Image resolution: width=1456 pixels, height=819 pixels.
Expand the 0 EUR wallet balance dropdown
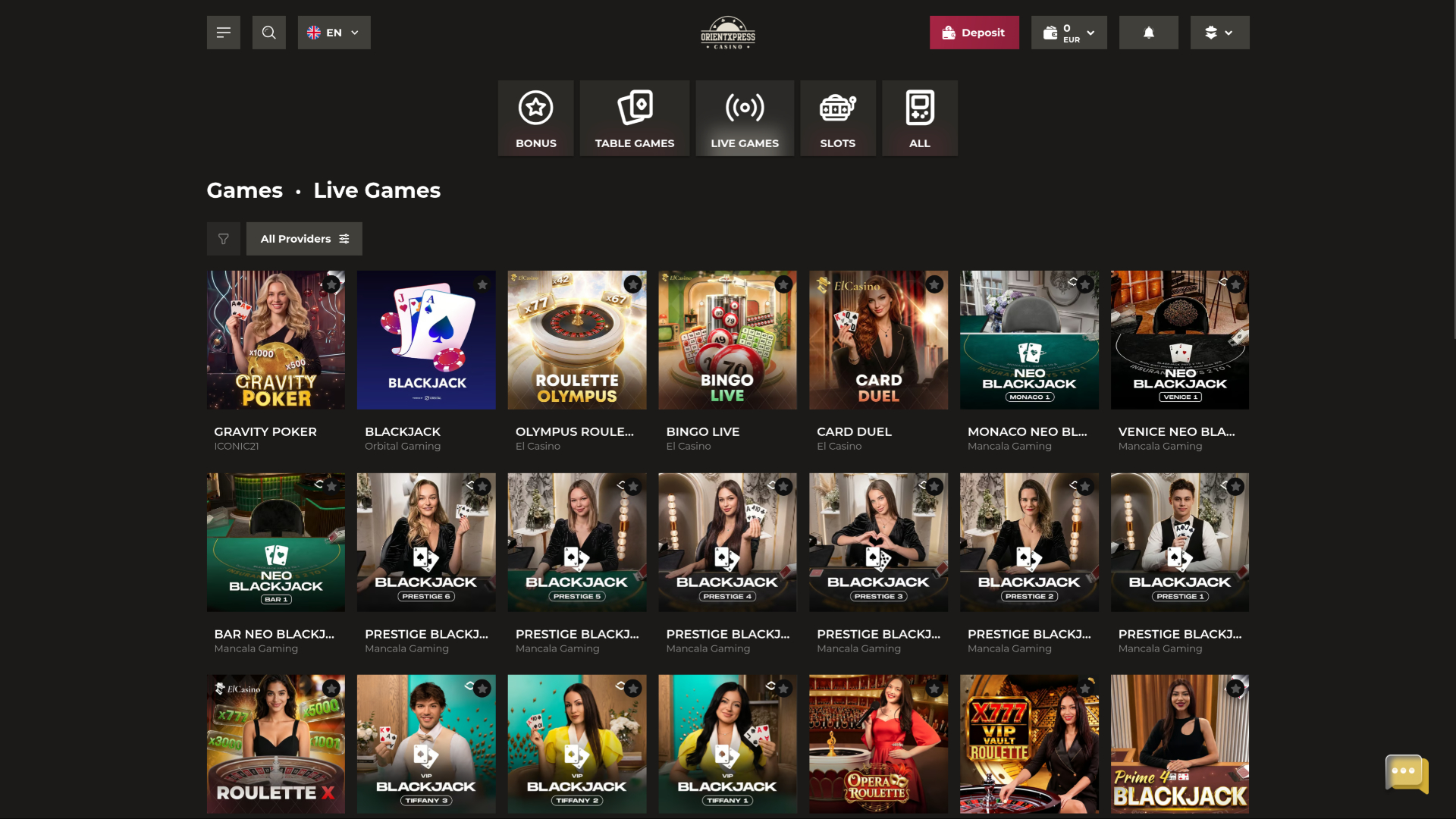pyautogui.click(x=1068, y=33)
